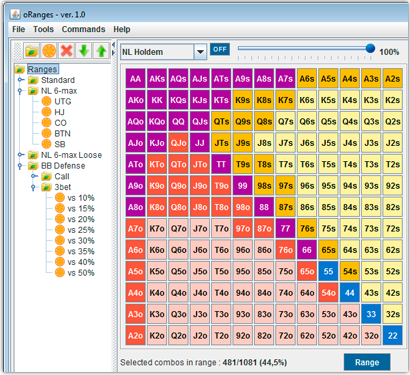Click the BB Defense folder label
The width and height of the screenshot is (410, 375).
[63, 166]
